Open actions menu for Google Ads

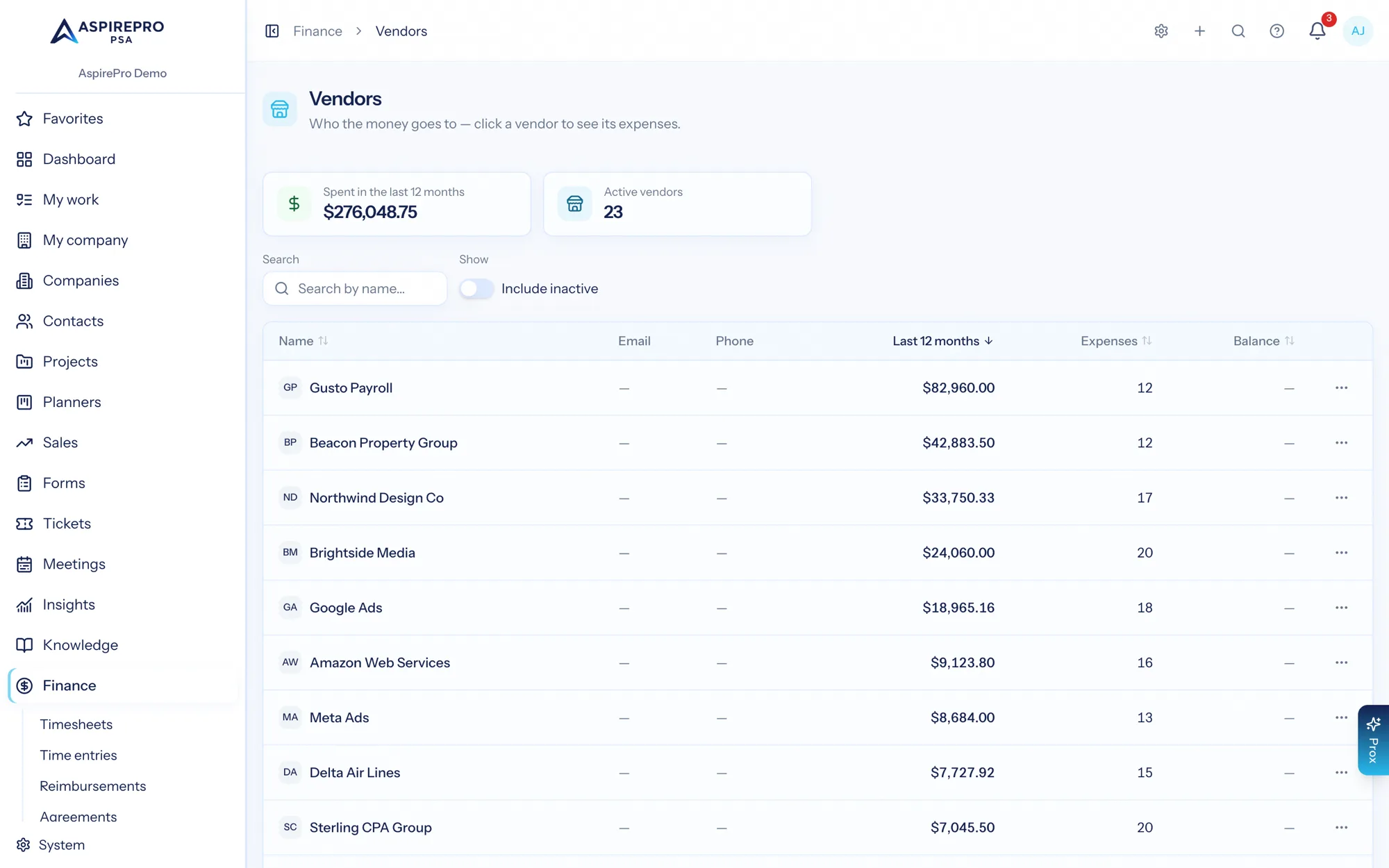[x=1341, y=608]
